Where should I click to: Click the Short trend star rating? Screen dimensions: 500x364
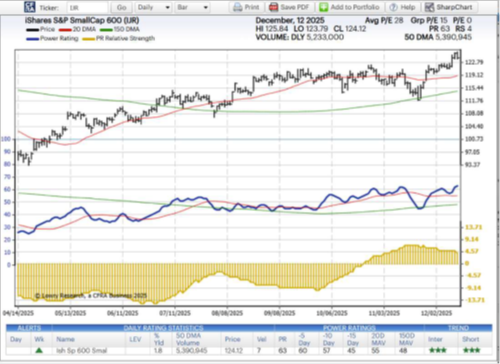[x=471, y=350]
